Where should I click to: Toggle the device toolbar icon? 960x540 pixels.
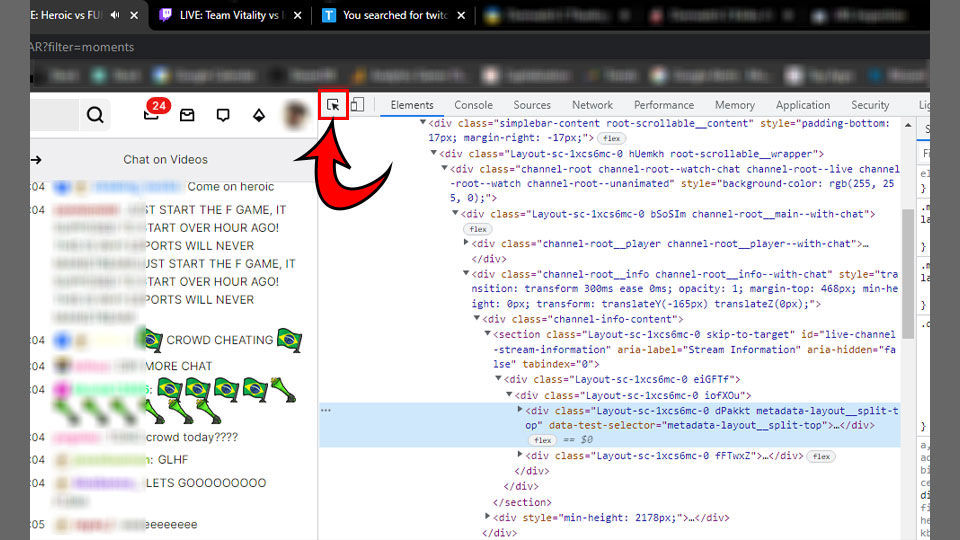point(357,105)
